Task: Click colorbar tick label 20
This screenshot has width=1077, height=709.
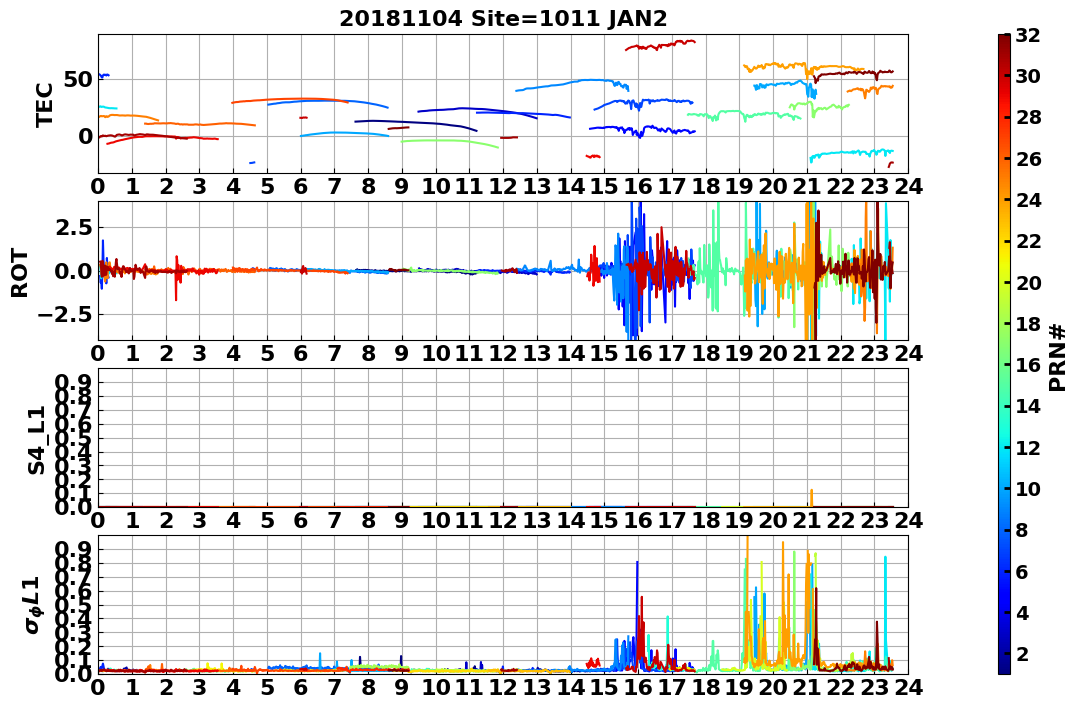Action: click(1028, 282)
